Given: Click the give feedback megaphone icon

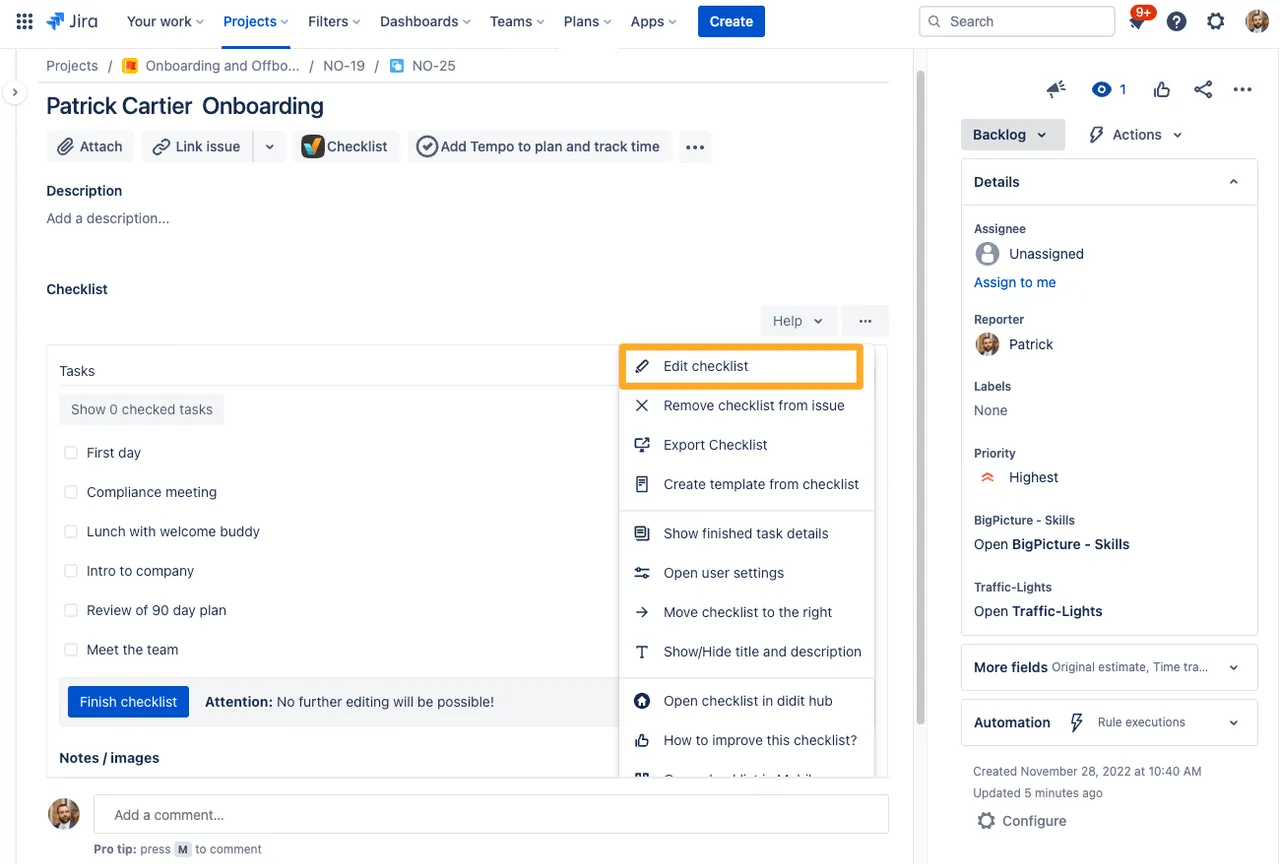Looking at the screenshot, I should click(x=1056, y=90).
